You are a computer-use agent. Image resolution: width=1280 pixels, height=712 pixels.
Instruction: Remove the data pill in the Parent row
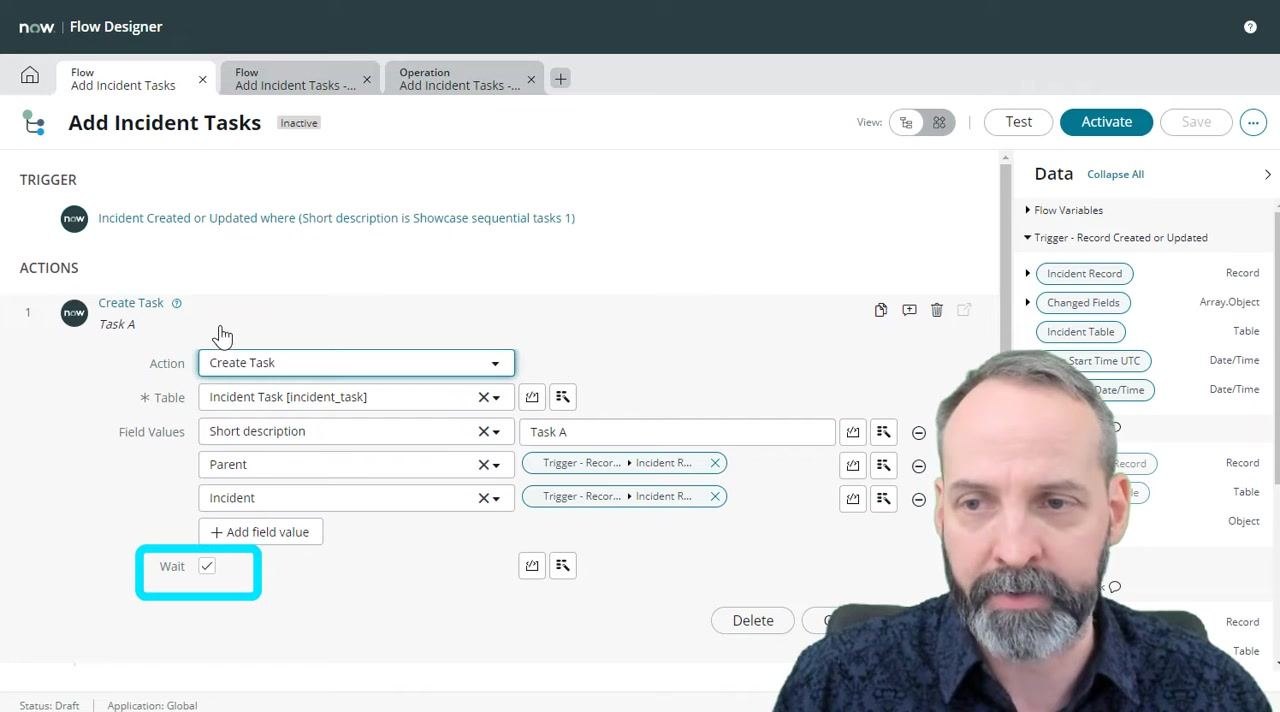(715, 463)
